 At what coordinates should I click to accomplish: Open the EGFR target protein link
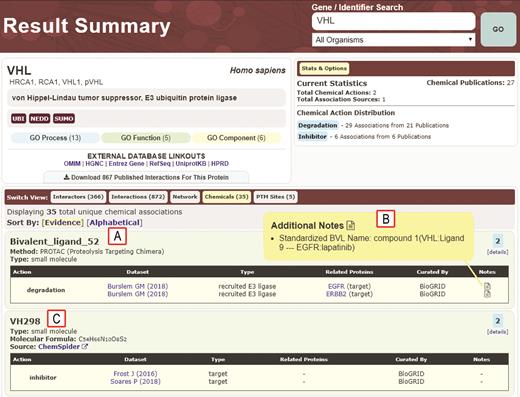(336, 286)
